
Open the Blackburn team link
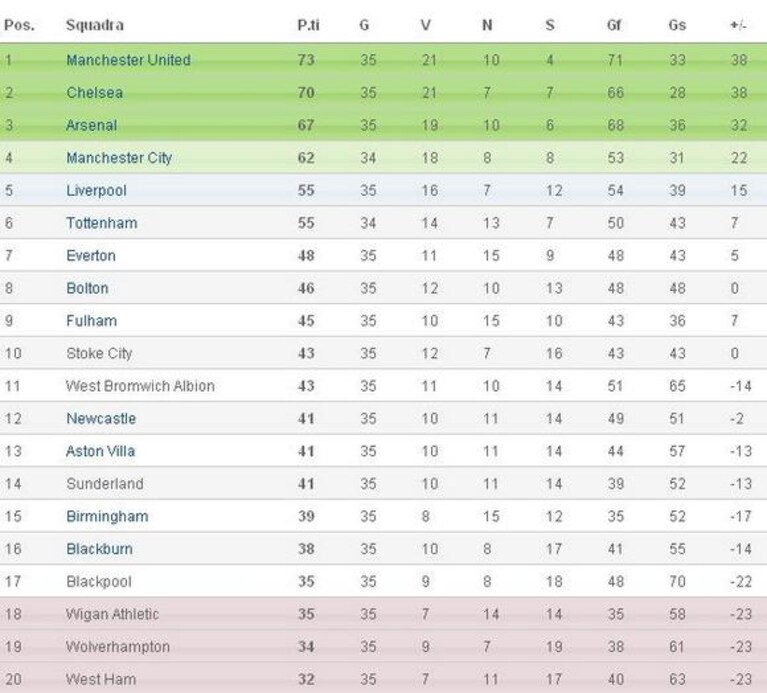click(99, 549)
